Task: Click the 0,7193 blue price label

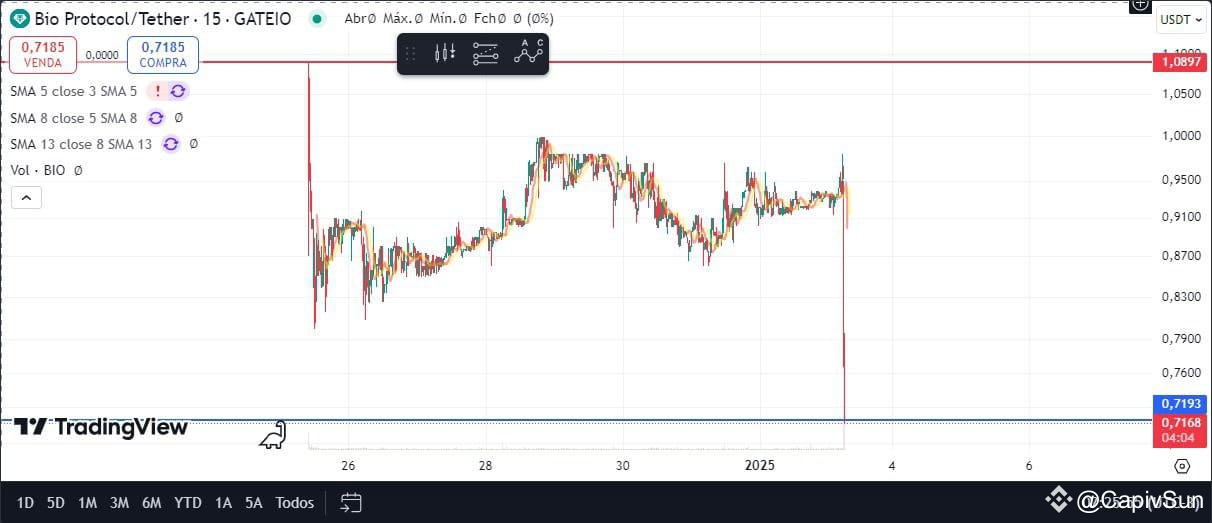Action: [1181, 404]
